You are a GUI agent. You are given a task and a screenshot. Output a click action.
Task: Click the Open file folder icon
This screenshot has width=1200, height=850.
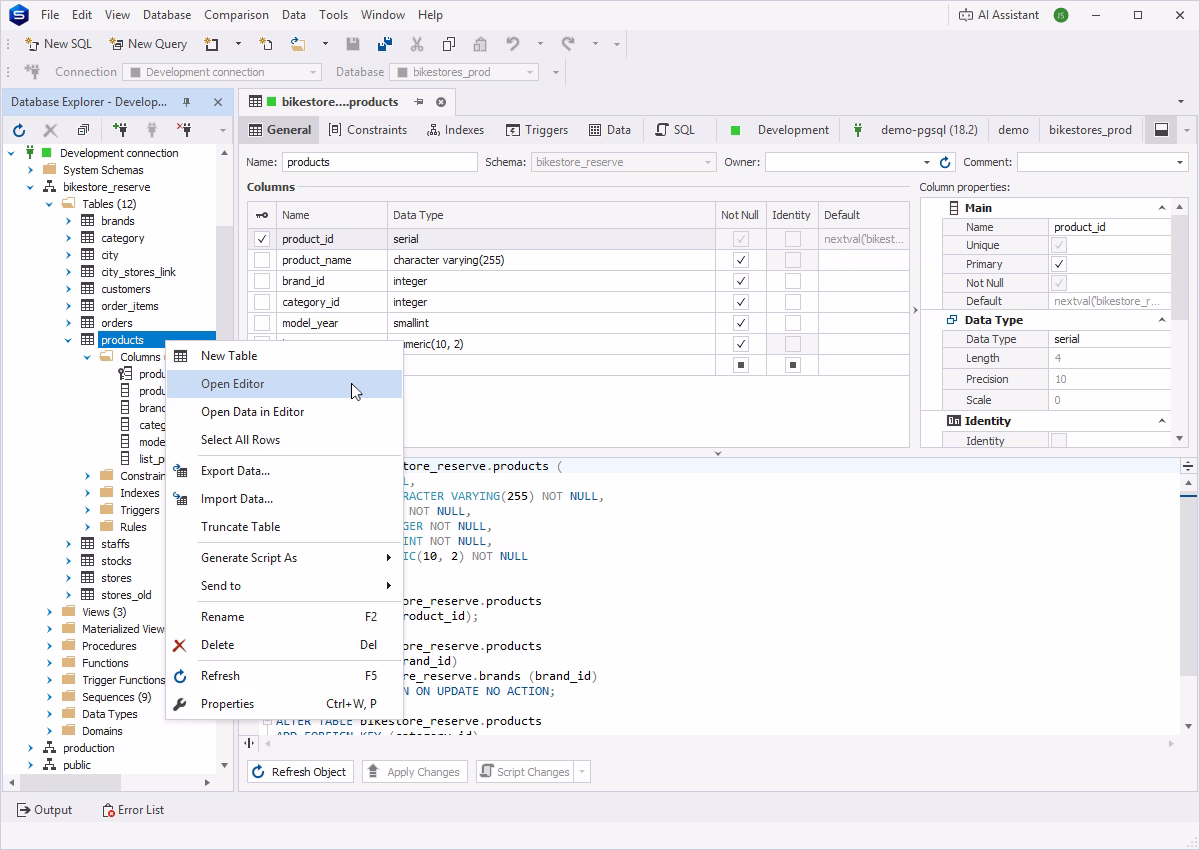[x=298, y=44]
